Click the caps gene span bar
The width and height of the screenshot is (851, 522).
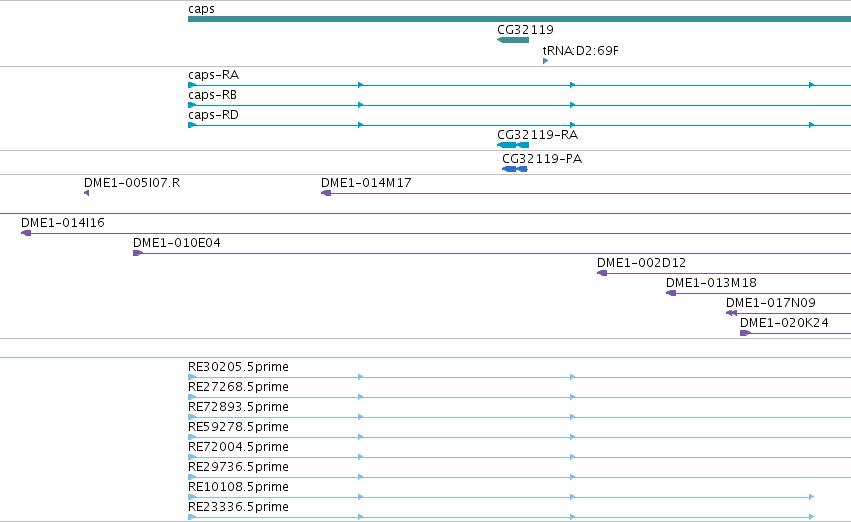(x=519, y=19)
